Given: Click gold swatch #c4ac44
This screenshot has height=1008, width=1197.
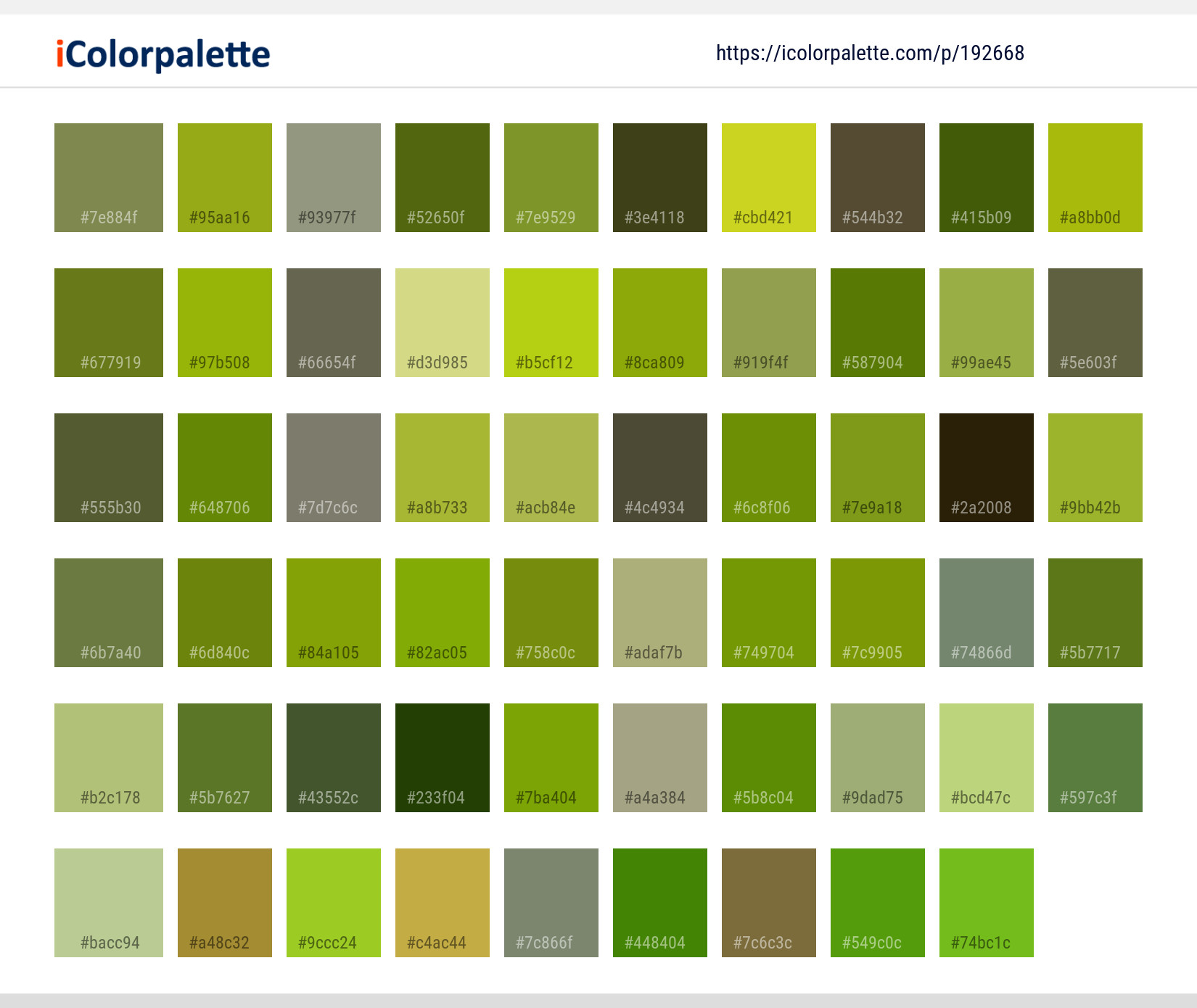Looking at the screenshot, I should [x=443, y=903].
